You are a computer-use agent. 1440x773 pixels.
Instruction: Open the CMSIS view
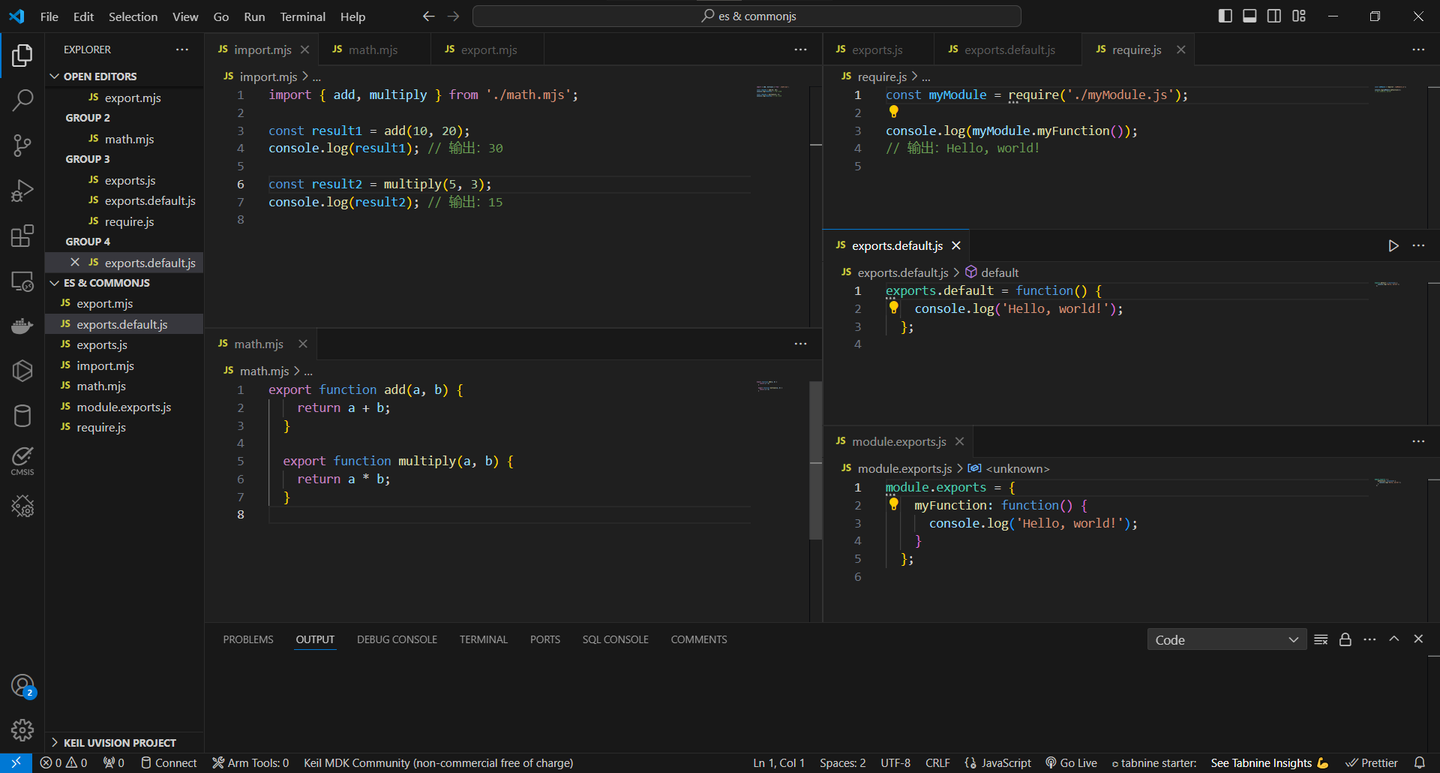coord(22,461)
